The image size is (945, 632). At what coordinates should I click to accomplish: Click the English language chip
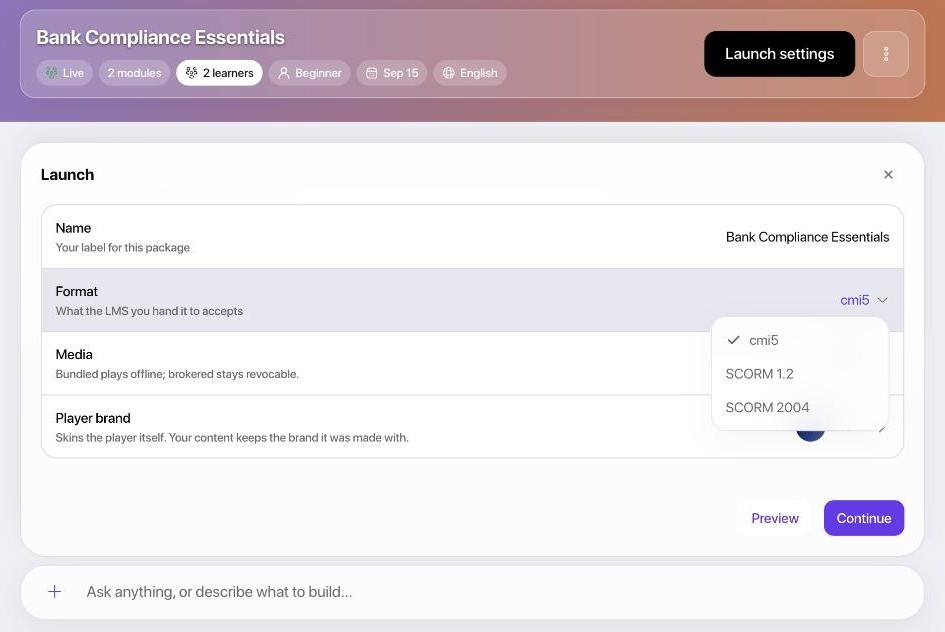coord(470,73)
